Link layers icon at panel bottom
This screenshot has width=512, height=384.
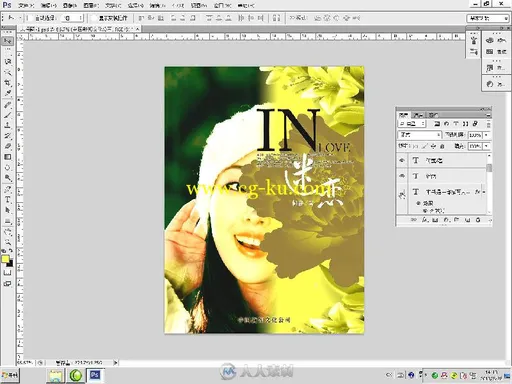414,220
